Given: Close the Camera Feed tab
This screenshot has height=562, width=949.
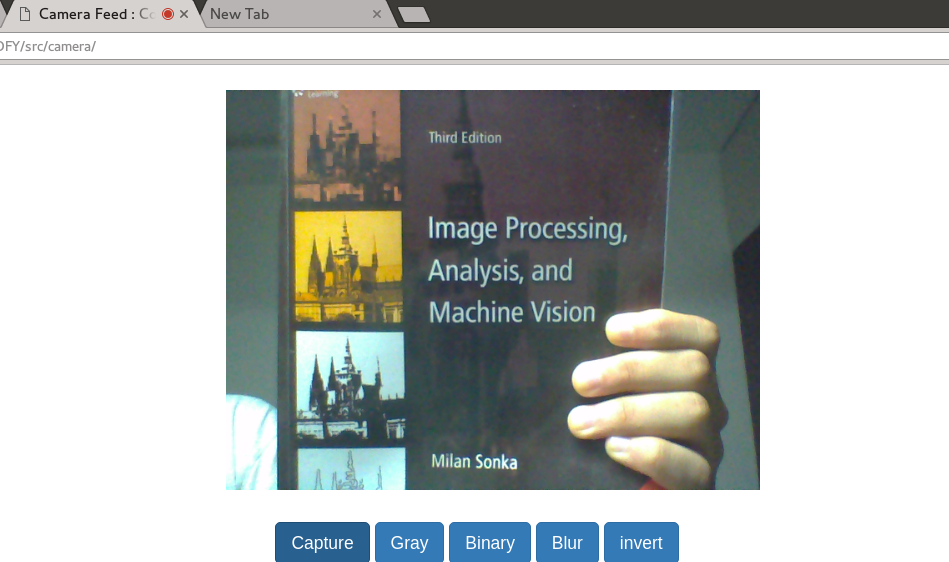Looking at the screenshot, I should [x=184, y=14].
